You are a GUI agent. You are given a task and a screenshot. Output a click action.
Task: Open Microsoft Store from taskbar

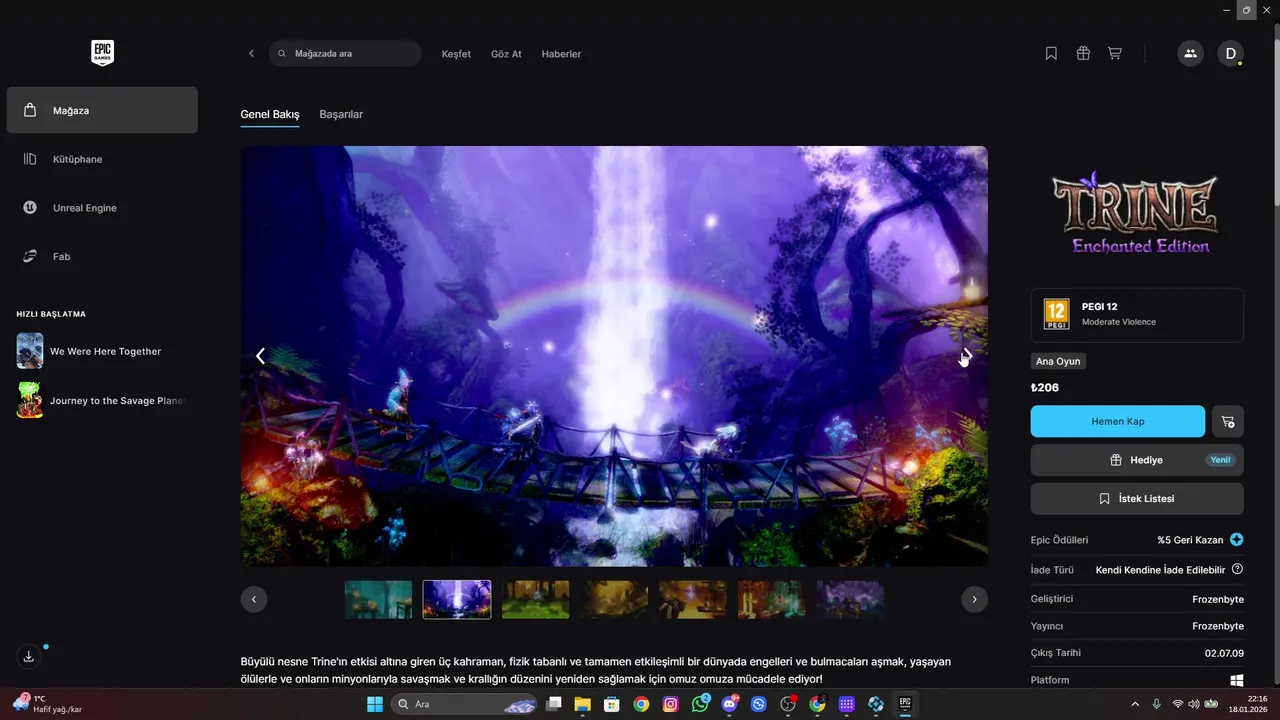[x=612, y=704]
